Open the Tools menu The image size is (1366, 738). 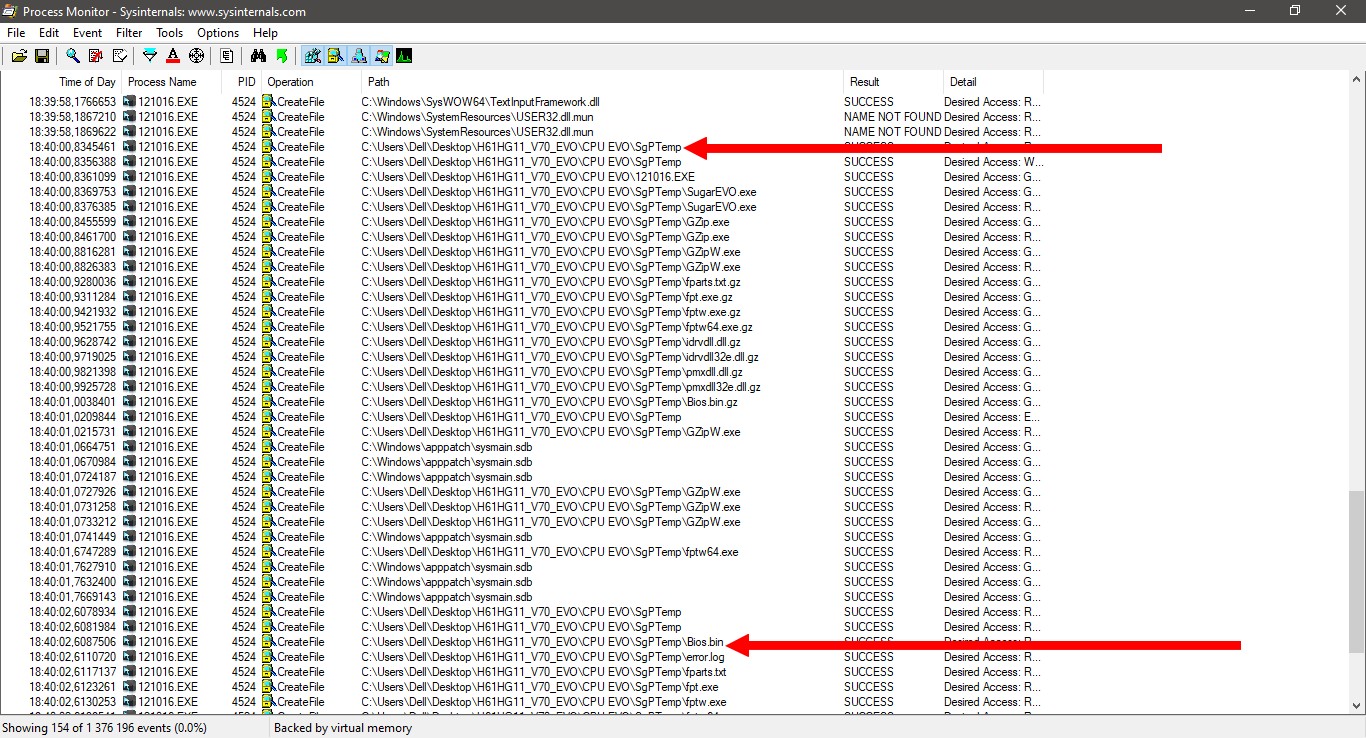(170, 33)
